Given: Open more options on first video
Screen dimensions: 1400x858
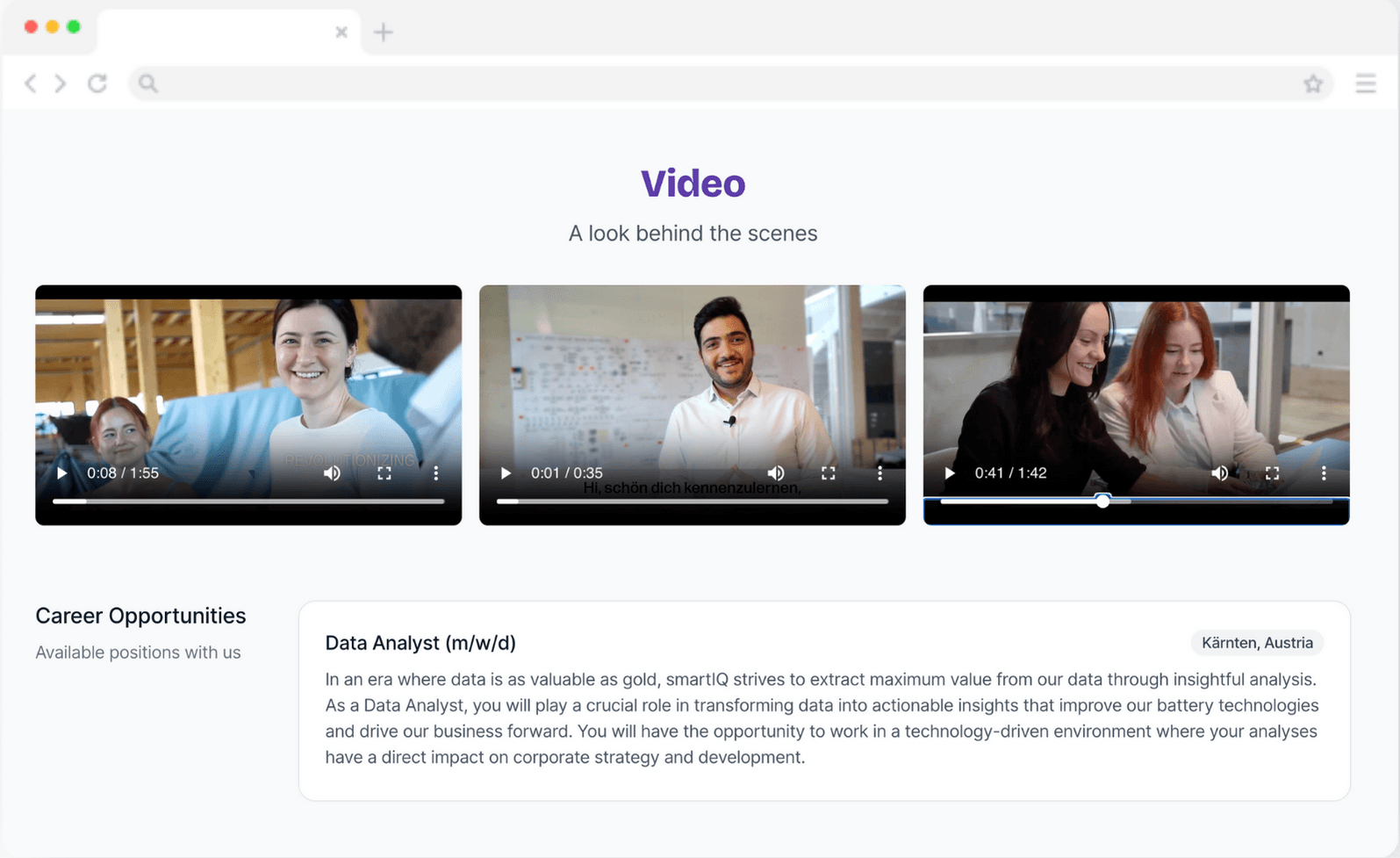Looking at the screenshot, I should [x=436, y=473].
